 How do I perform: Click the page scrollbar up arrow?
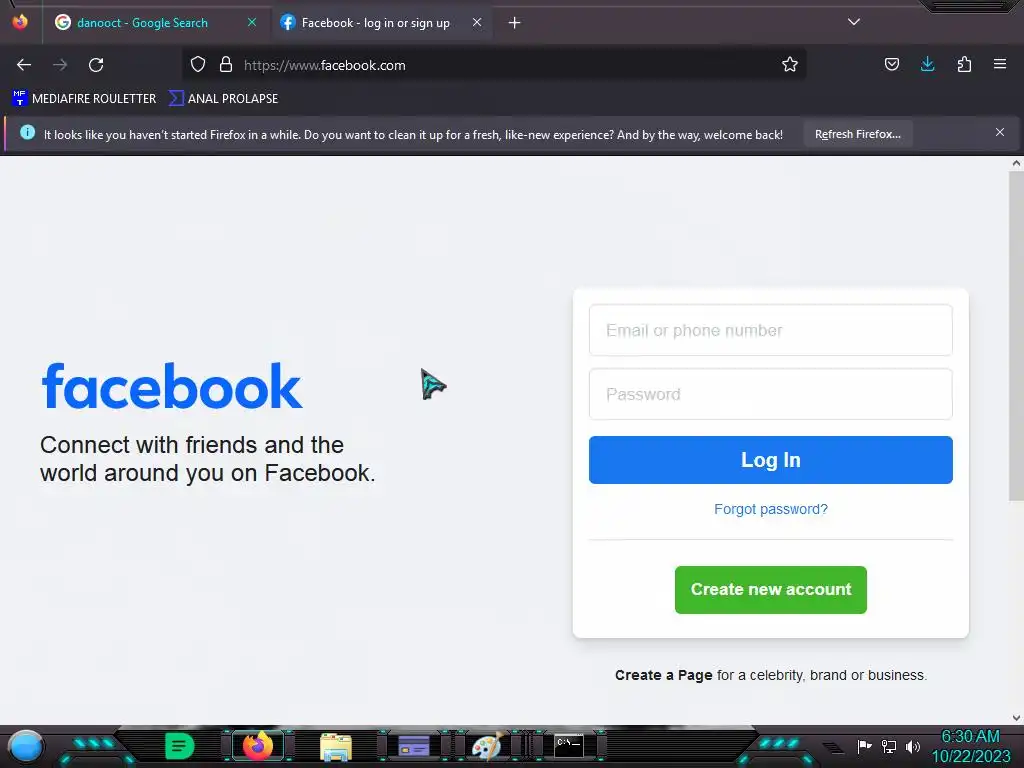[1016, 163]
